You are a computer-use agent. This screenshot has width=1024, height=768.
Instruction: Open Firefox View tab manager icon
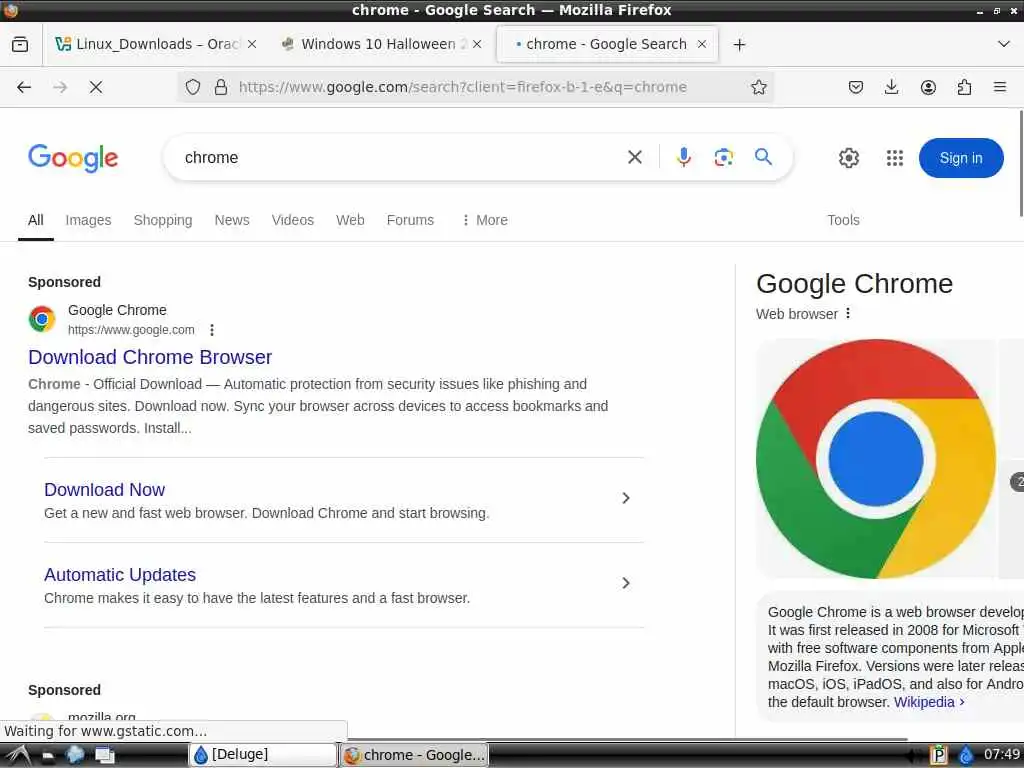pos(20,44)
